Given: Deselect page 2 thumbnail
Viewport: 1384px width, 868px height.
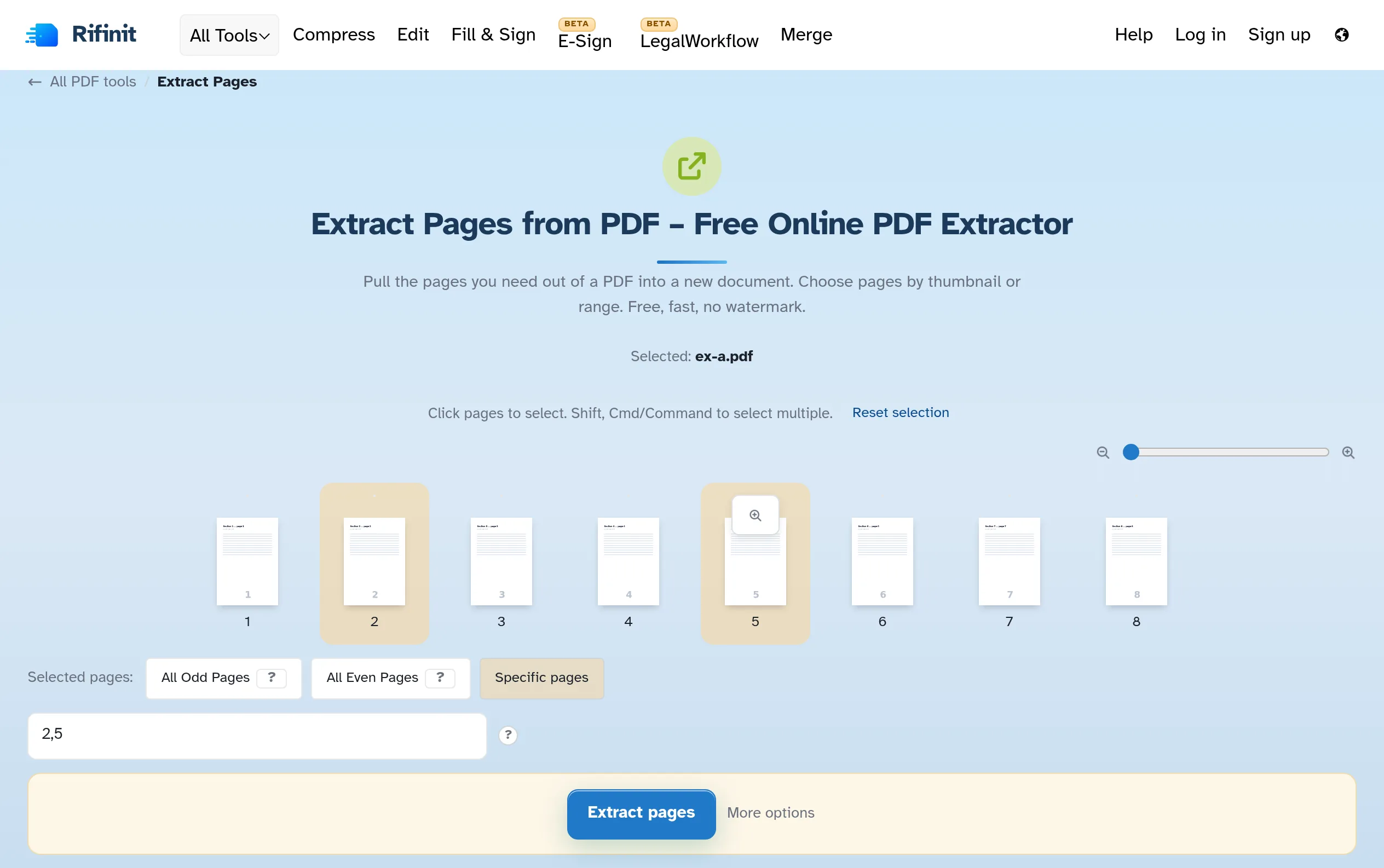Looking at the screenshot, I should (x=374, y=562).
